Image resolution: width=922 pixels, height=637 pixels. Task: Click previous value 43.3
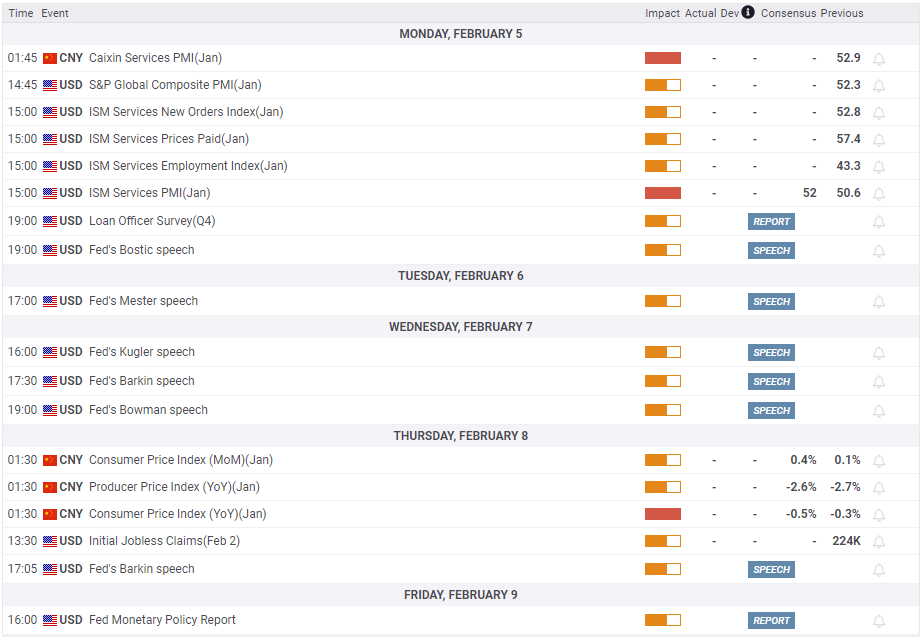[x=848, y=166]
